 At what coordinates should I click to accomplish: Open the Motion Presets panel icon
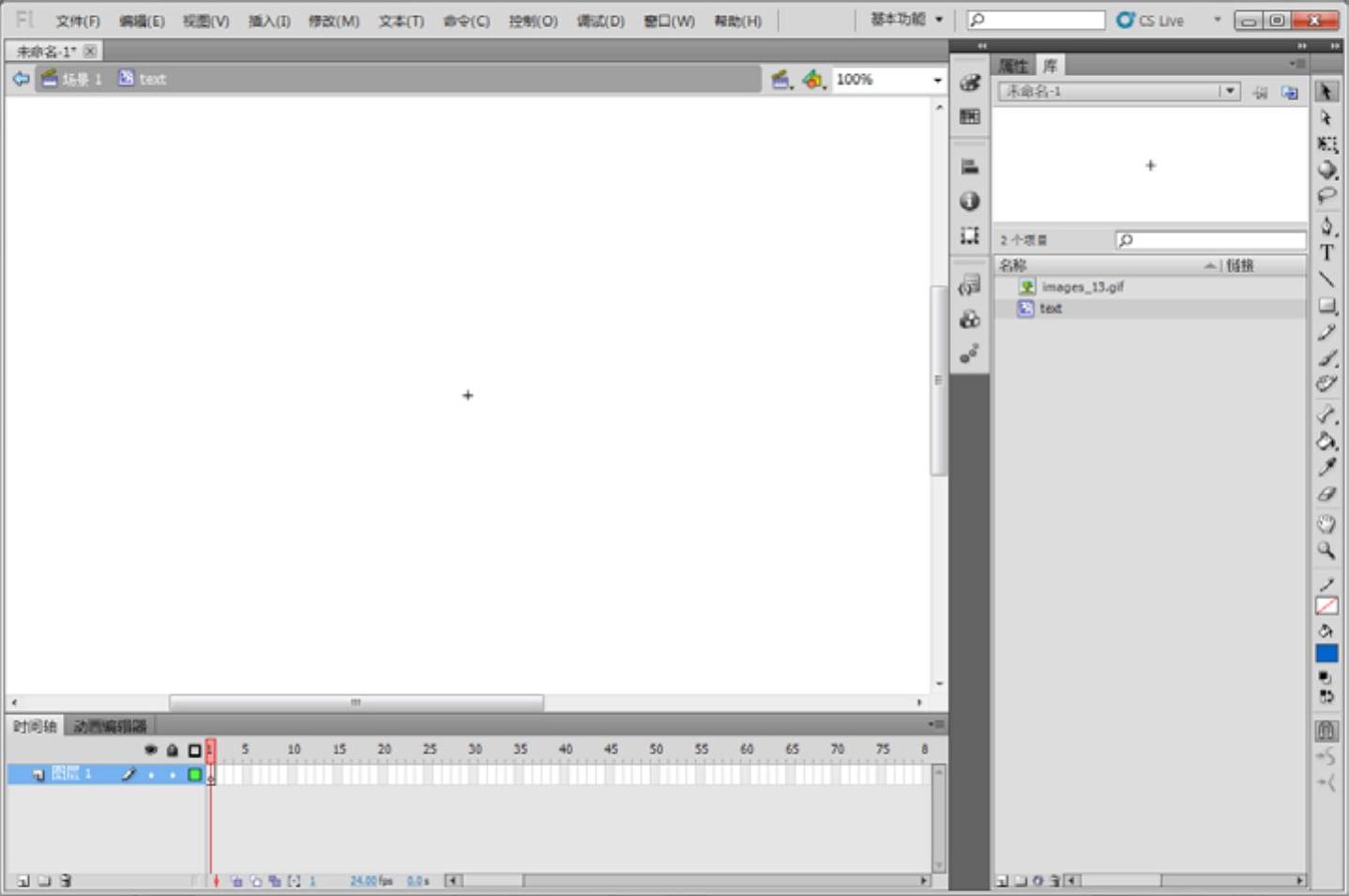pos(970,354)
